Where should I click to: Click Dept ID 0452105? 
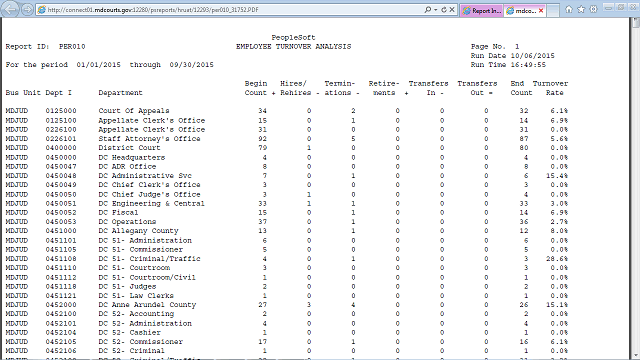point(61,342)
